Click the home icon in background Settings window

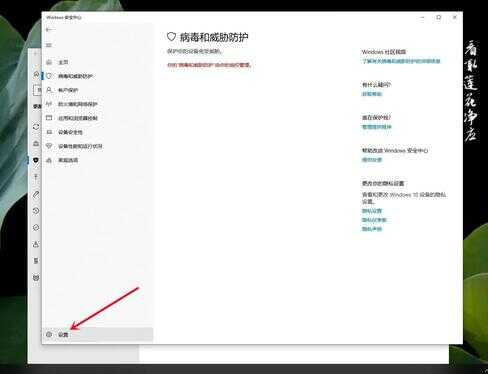(36, 74)
